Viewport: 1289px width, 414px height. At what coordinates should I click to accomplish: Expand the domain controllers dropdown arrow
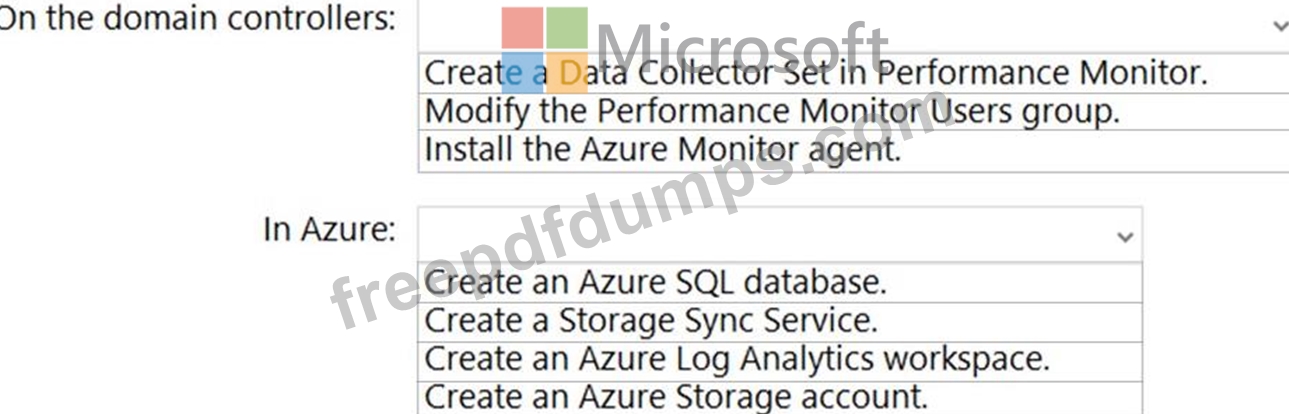pos(1279,26)
